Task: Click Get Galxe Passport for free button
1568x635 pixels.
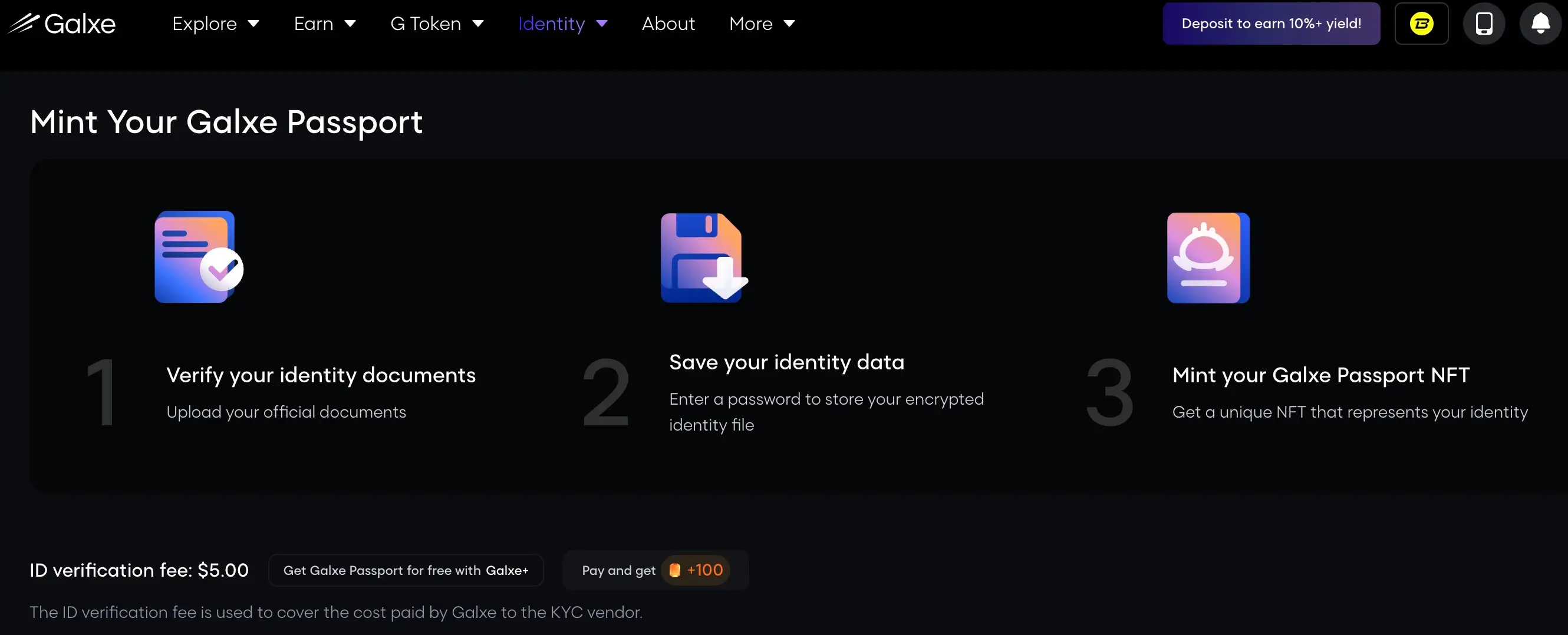Action: pos(406,570)
